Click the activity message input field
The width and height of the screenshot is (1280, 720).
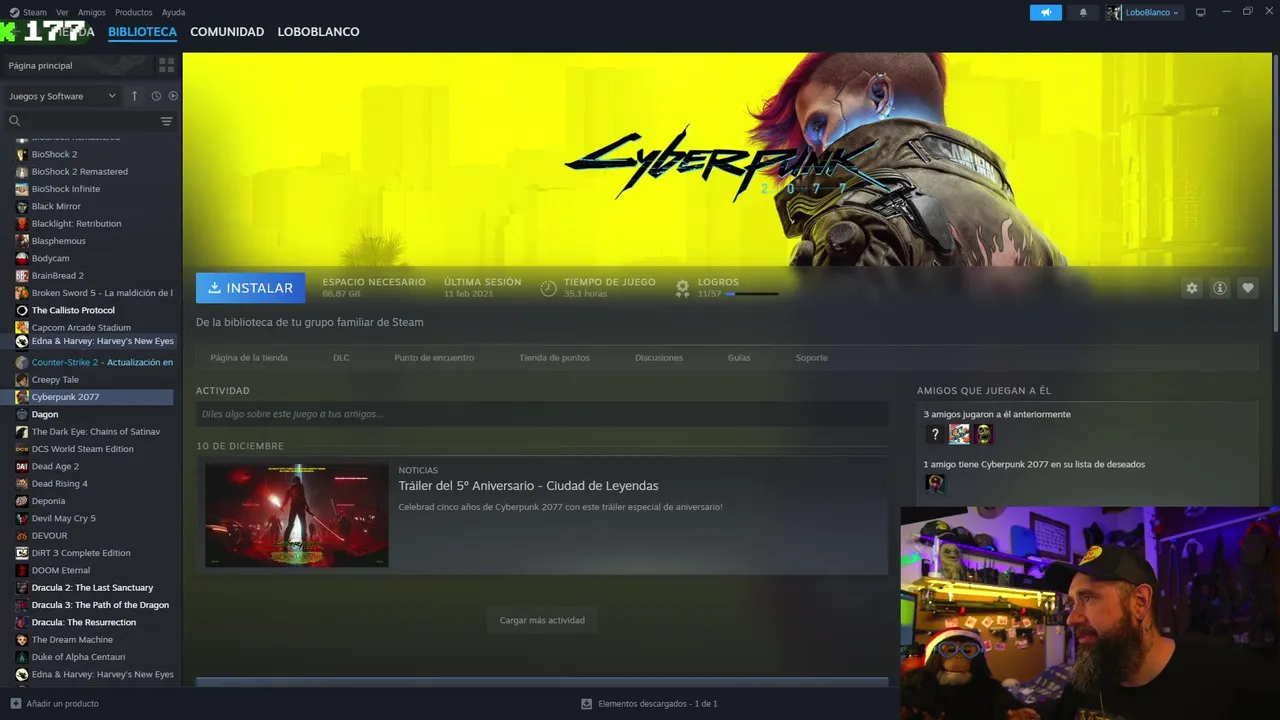tap(542, 414)
